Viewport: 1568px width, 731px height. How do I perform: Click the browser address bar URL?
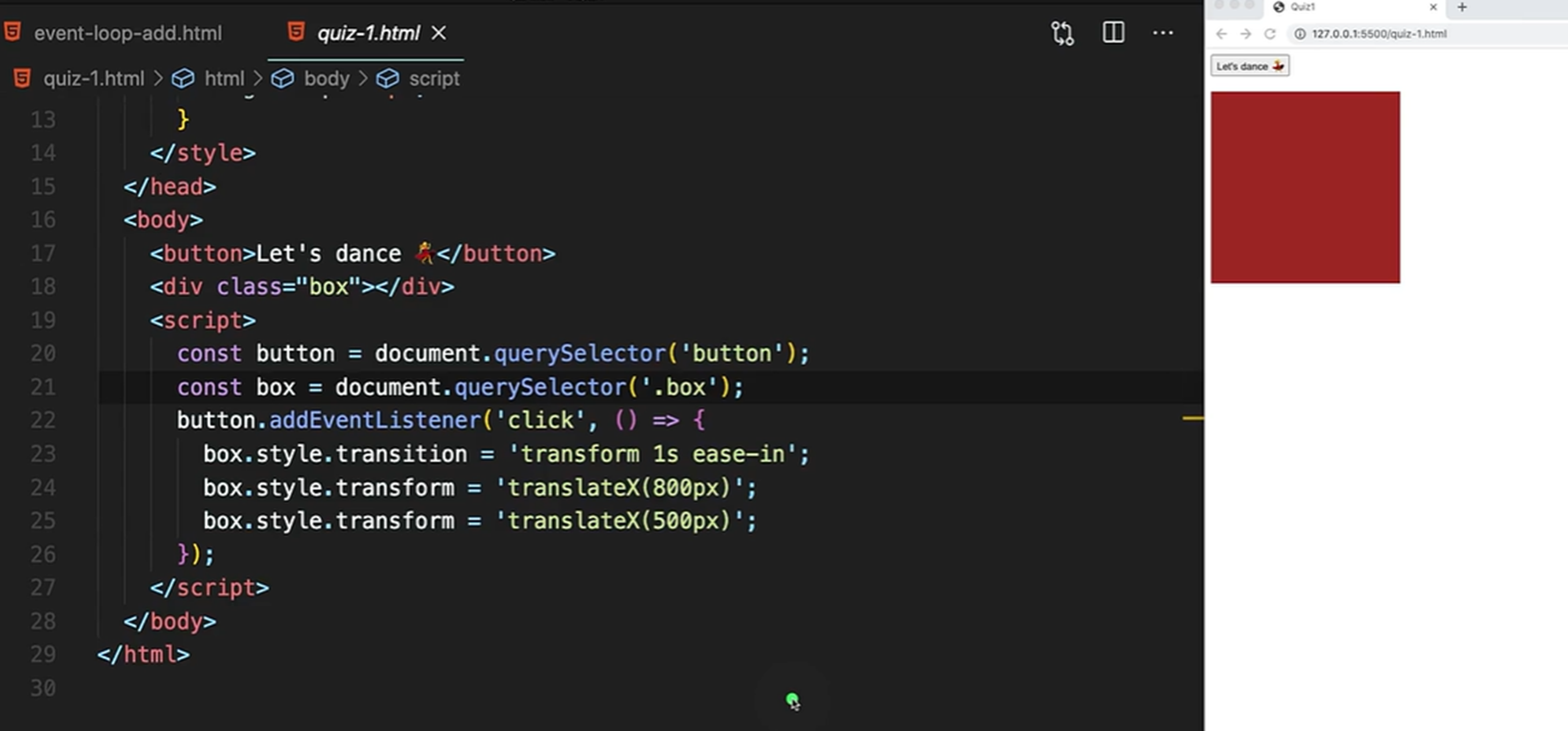tap(1379, 34)
